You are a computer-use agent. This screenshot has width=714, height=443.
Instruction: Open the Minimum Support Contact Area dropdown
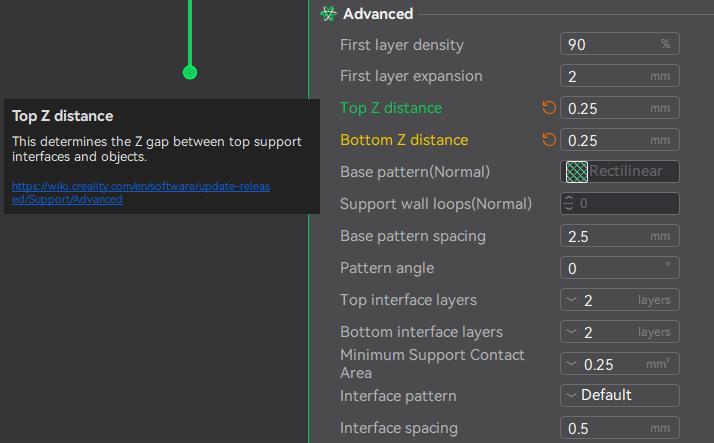[572, 364]
